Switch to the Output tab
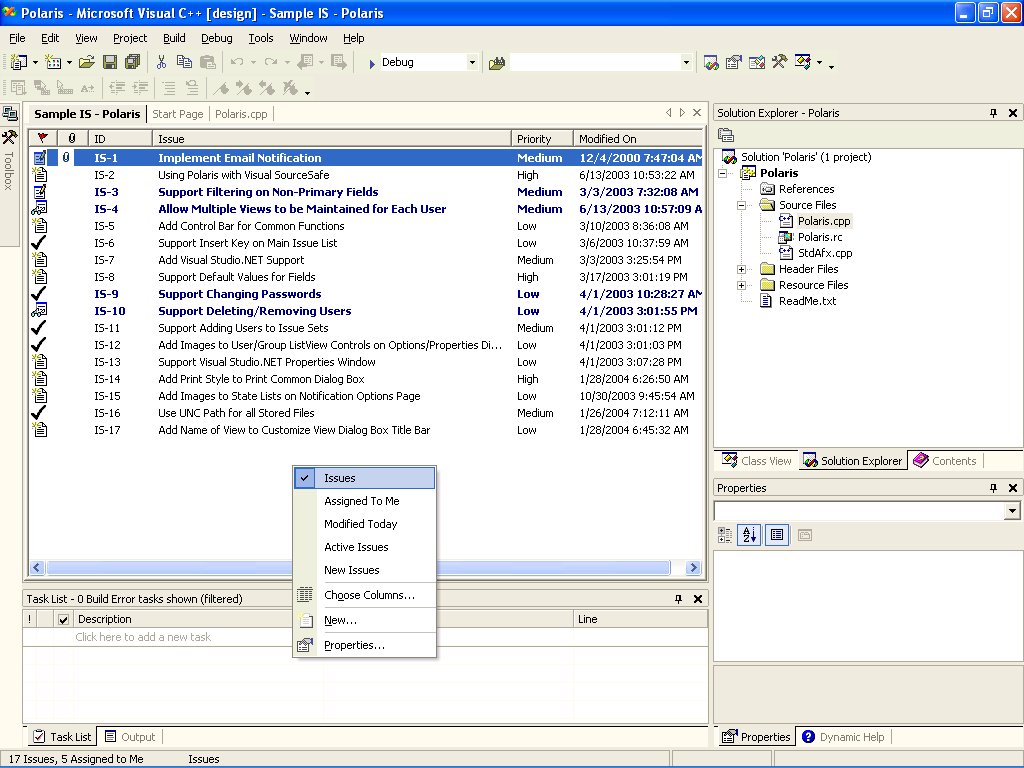This screenshot has height=768, width=1024. tap(131, 737)
